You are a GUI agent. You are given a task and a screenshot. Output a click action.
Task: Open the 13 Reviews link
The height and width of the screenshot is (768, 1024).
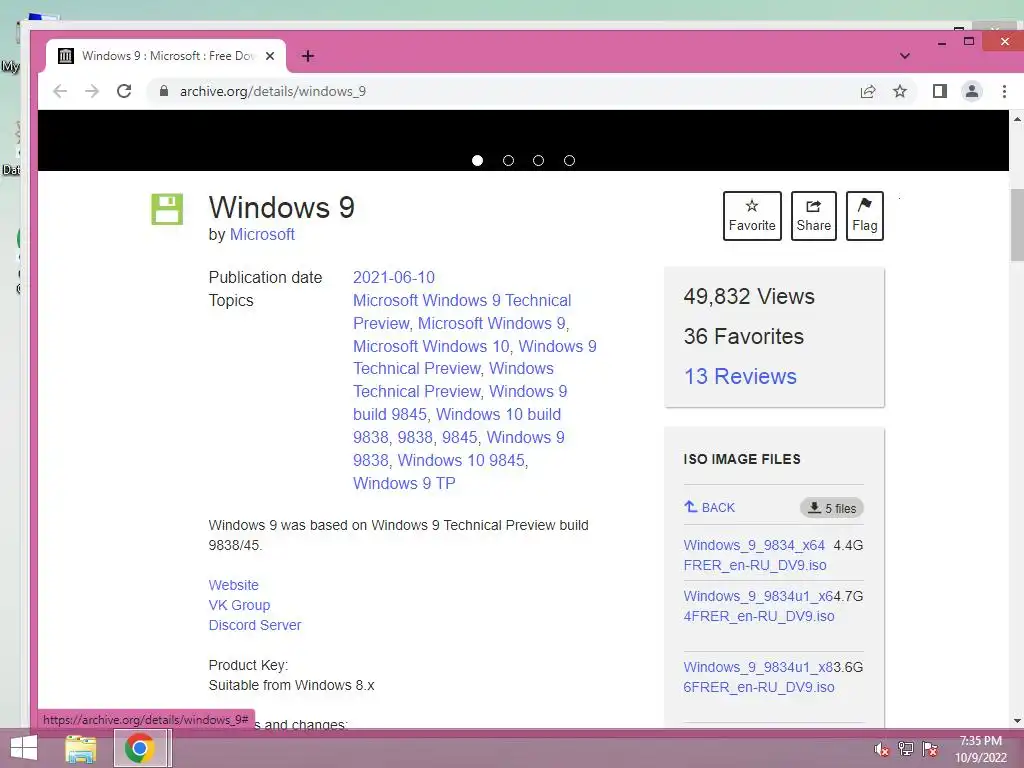pos(740,376)
